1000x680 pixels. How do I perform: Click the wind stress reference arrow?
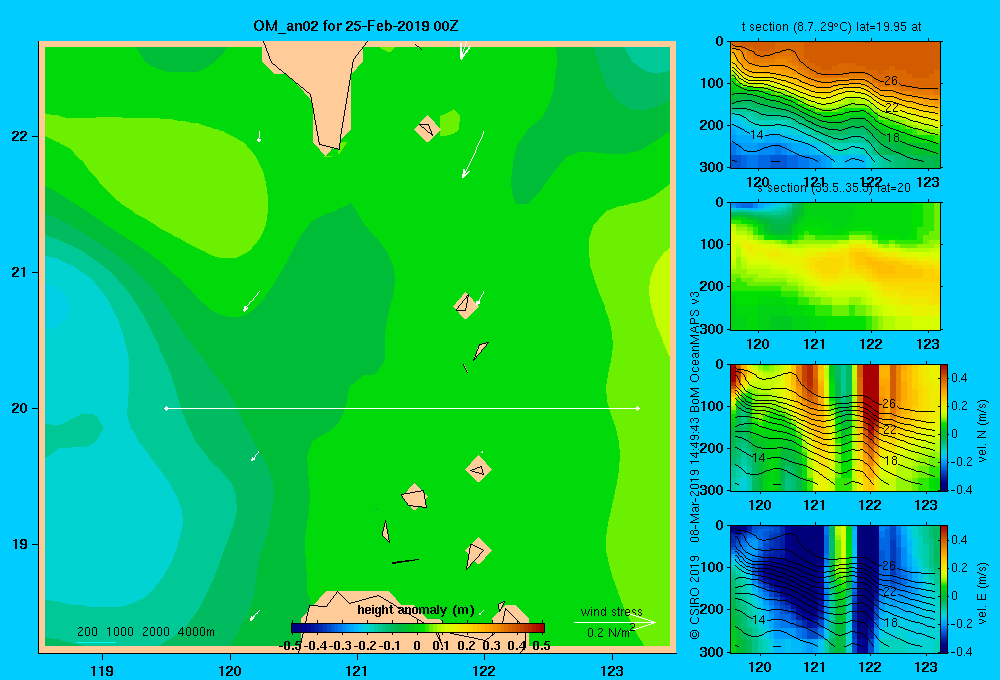615,622
